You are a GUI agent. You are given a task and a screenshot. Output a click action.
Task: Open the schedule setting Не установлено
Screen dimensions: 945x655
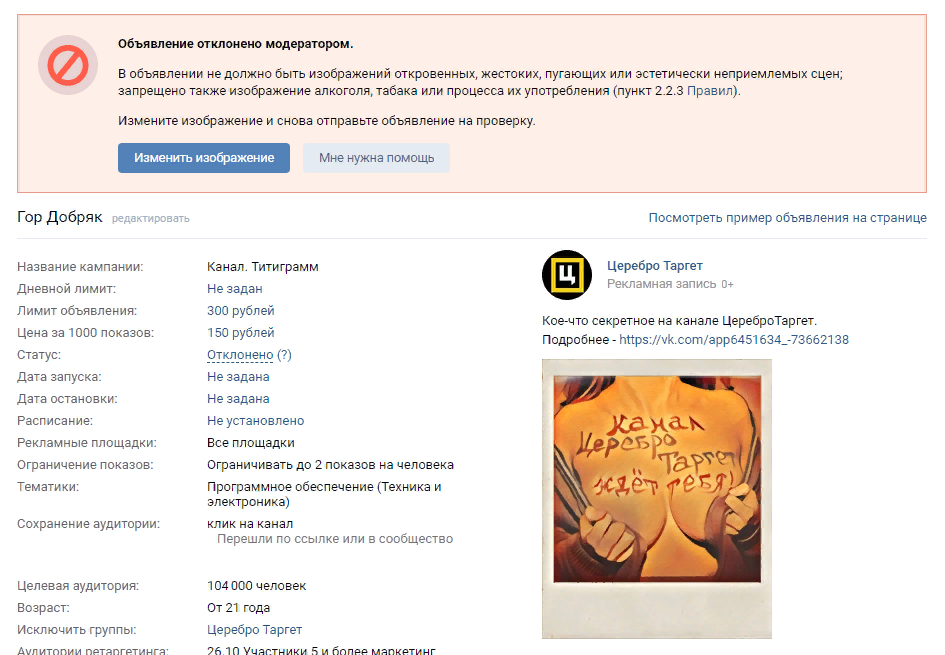[256, 421]
